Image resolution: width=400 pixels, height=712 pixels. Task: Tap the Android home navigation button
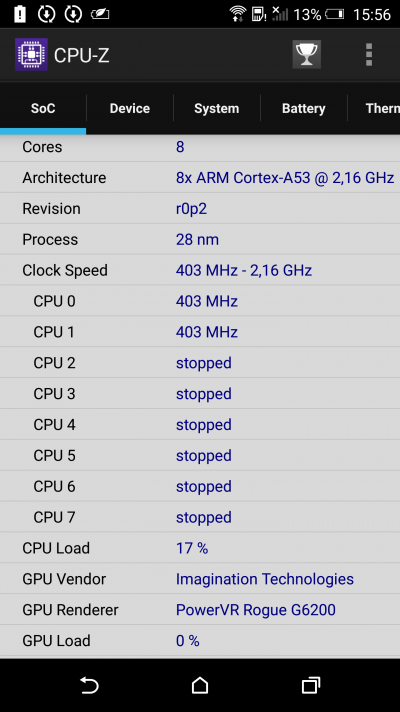(200, 685)
